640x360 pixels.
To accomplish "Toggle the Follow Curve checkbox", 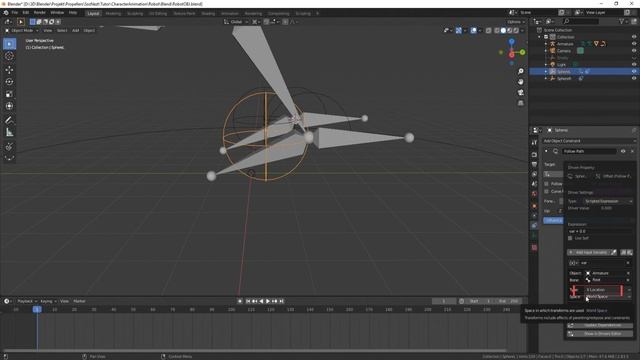I will [547, 184].
